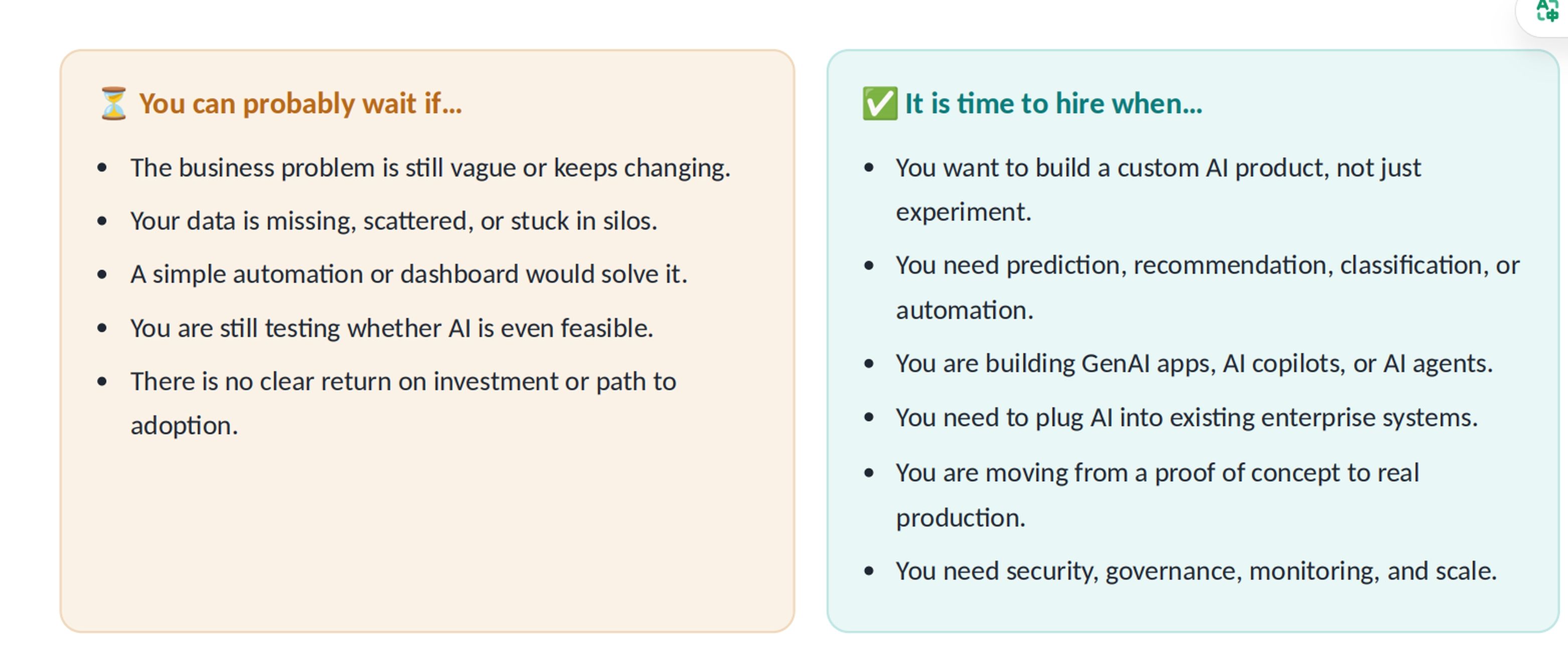Click the word 'production.' in teal card

(x=961, y=518)
